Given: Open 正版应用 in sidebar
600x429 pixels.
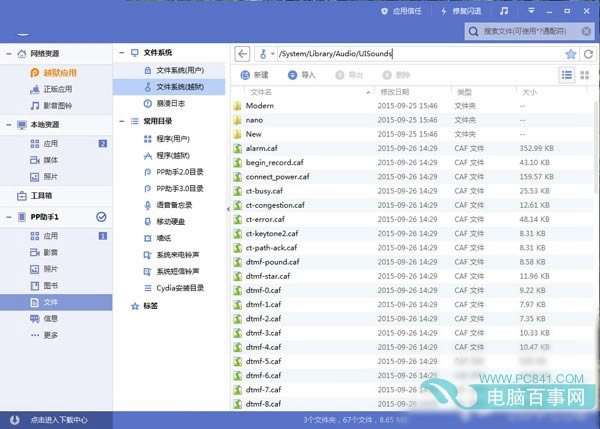Looking at the screenshot, I should point(51,89).
